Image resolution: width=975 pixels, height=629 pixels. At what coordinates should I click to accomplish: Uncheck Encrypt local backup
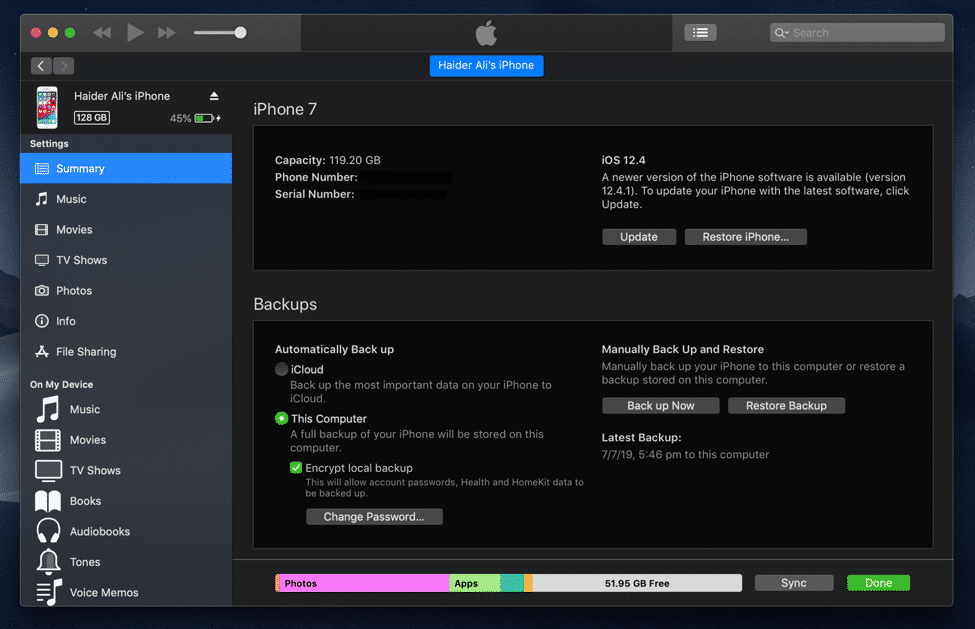click(x=294, y=467)
